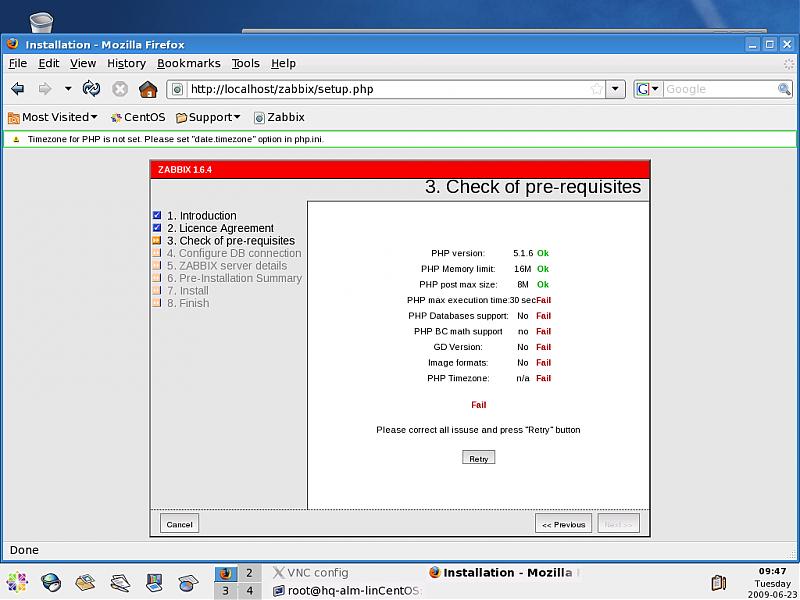Open the File menu
Screen dimensions: 800x600
point(18,63)
